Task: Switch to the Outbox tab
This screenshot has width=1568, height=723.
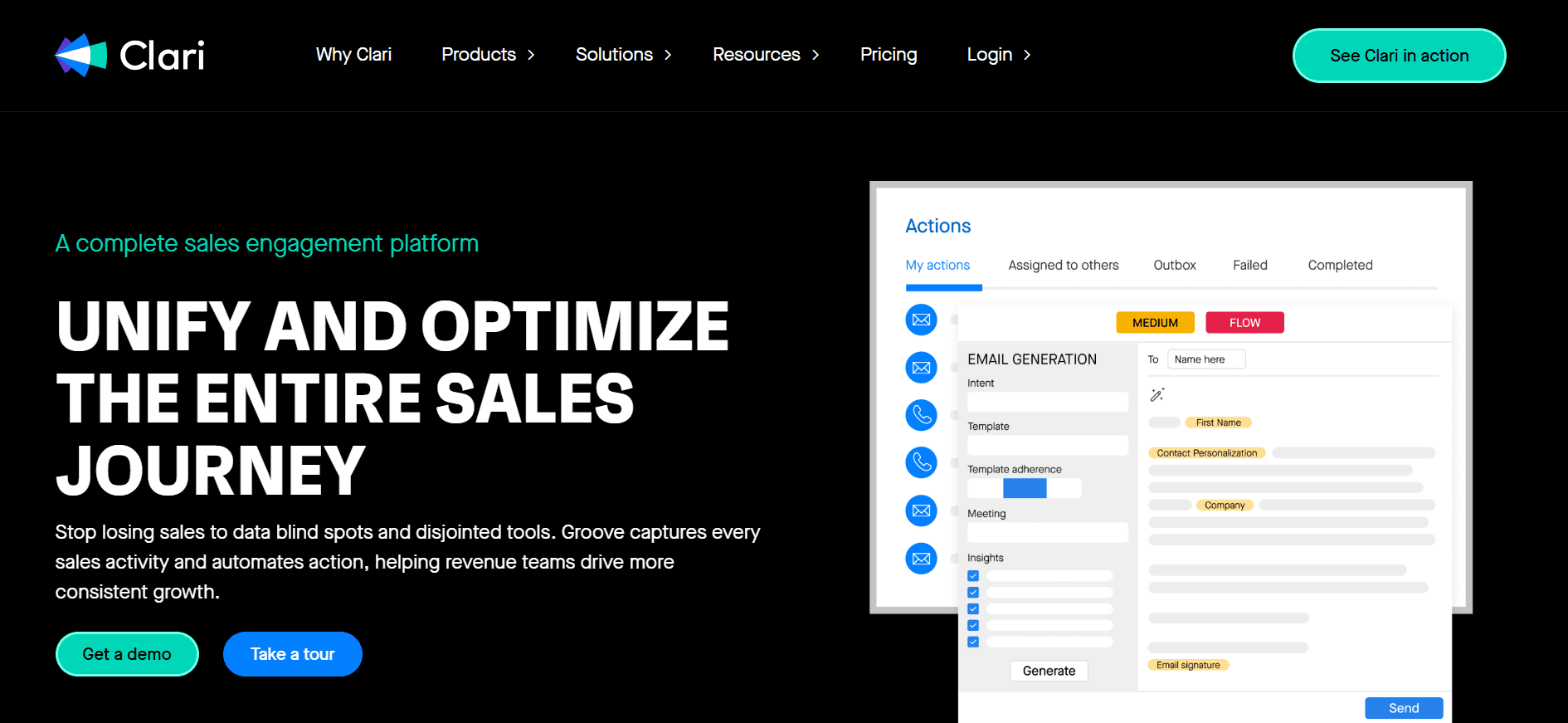Action: [1175, 266]
